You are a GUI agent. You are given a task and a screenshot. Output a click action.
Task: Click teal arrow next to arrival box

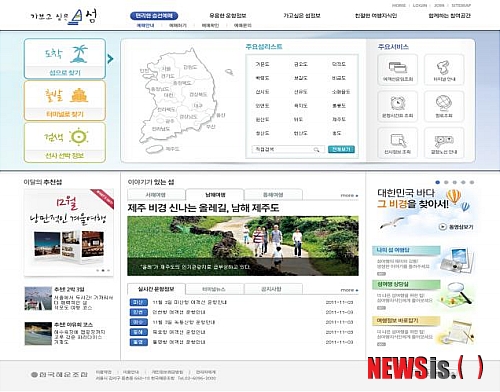point(110,59)
